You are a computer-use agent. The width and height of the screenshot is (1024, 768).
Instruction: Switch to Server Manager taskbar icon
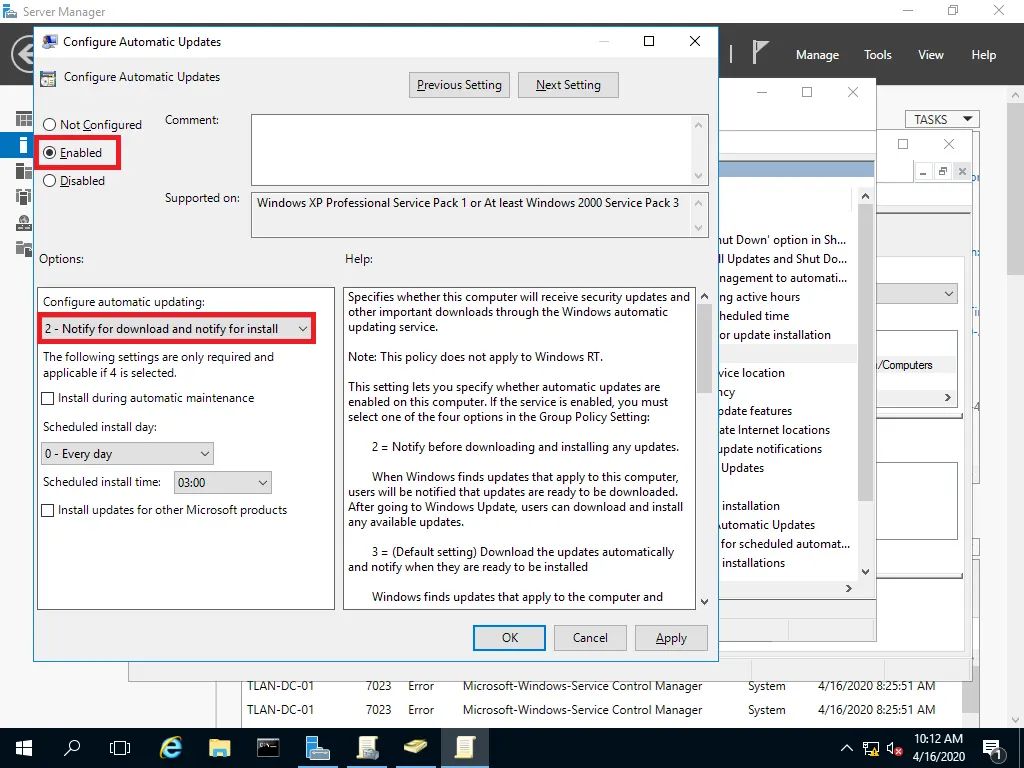pyautogui.click(x=317, y=747)
